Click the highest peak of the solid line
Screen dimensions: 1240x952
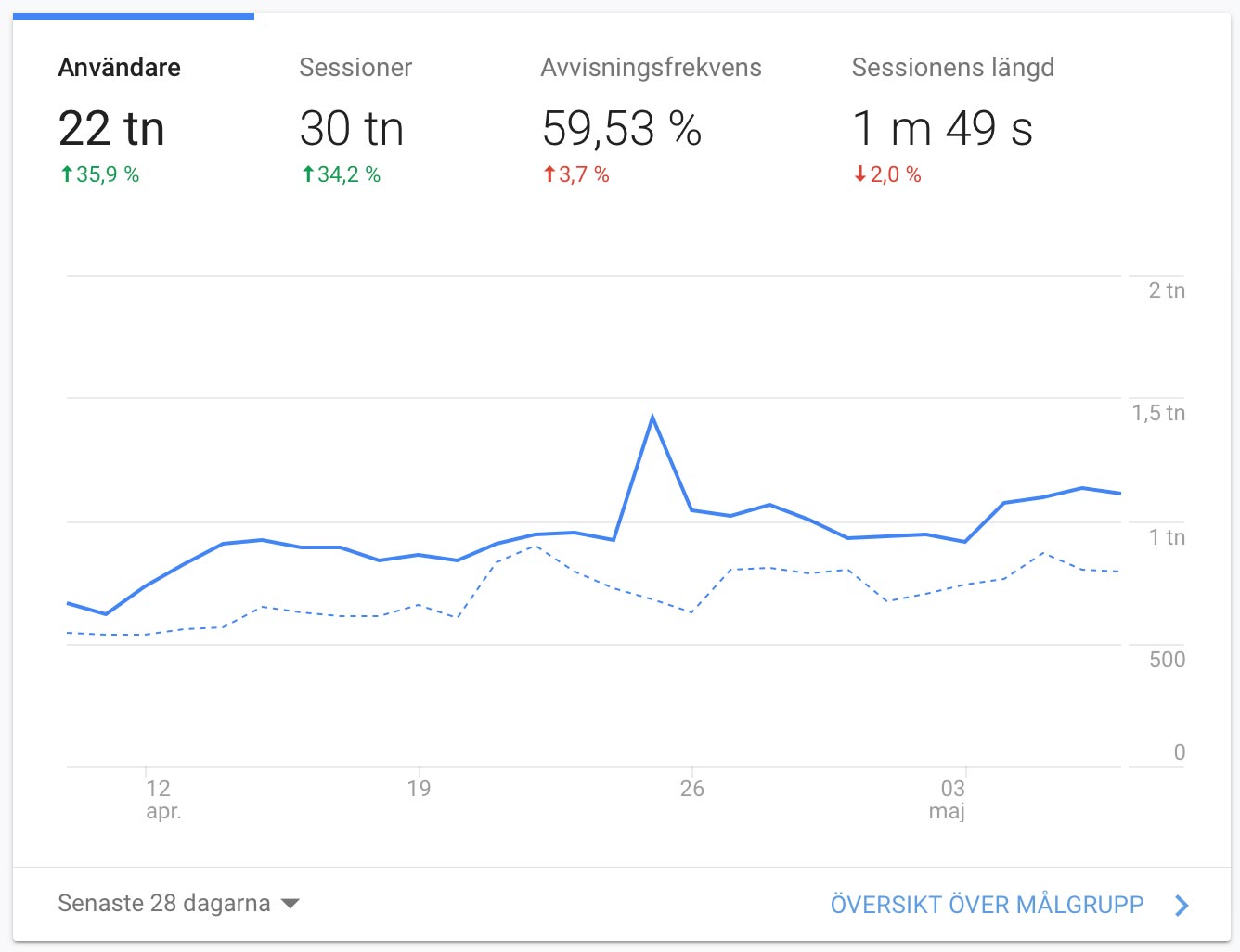pyautogui.click(x=652, y=417)
